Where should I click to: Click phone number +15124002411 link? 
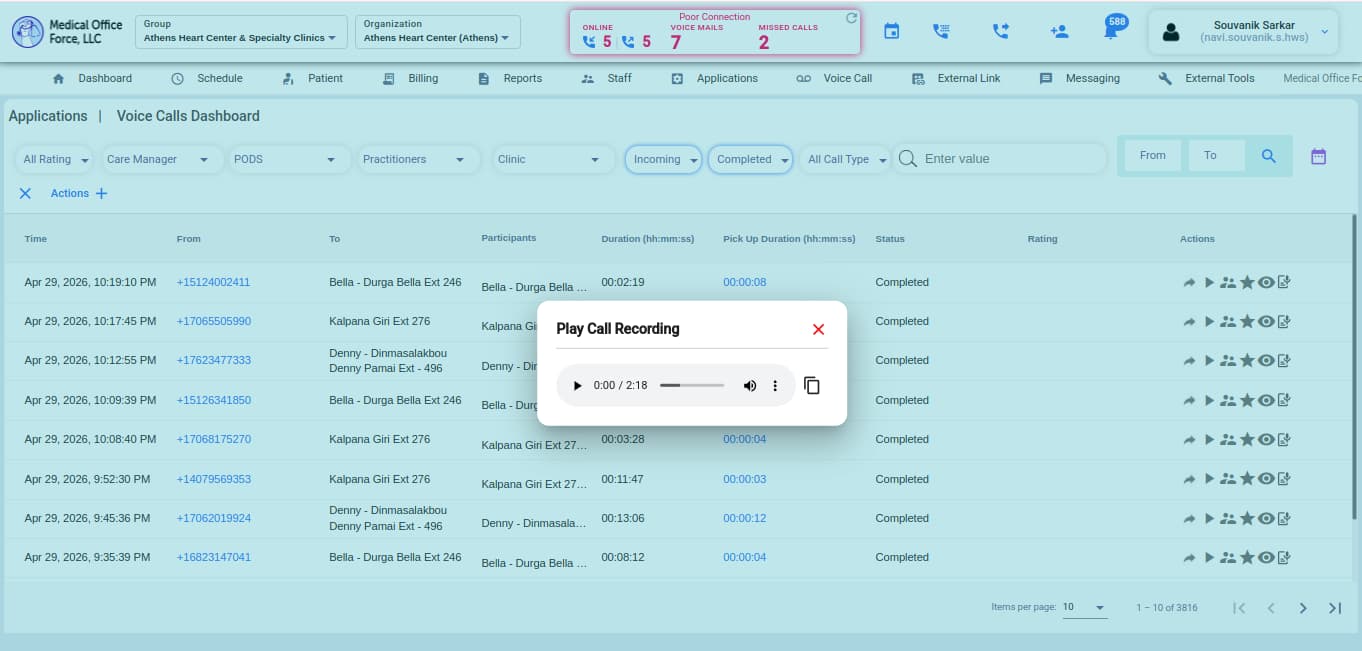[213, 282]
